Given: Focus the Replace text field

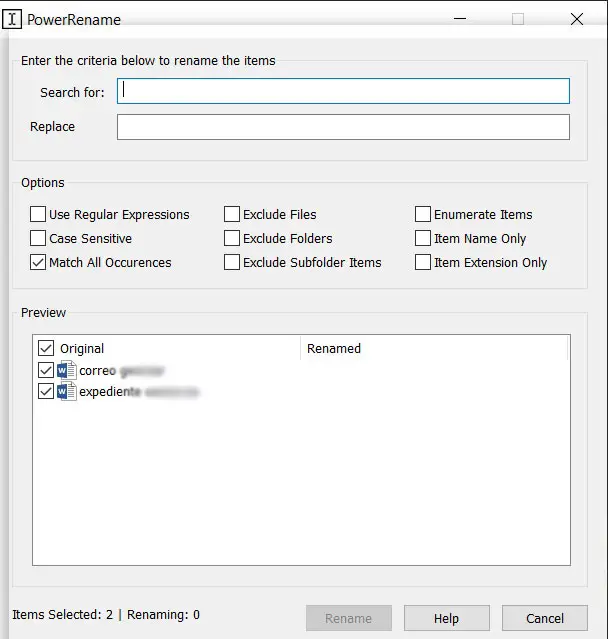Looking at the screenshot, I should (x=343, y=127).
